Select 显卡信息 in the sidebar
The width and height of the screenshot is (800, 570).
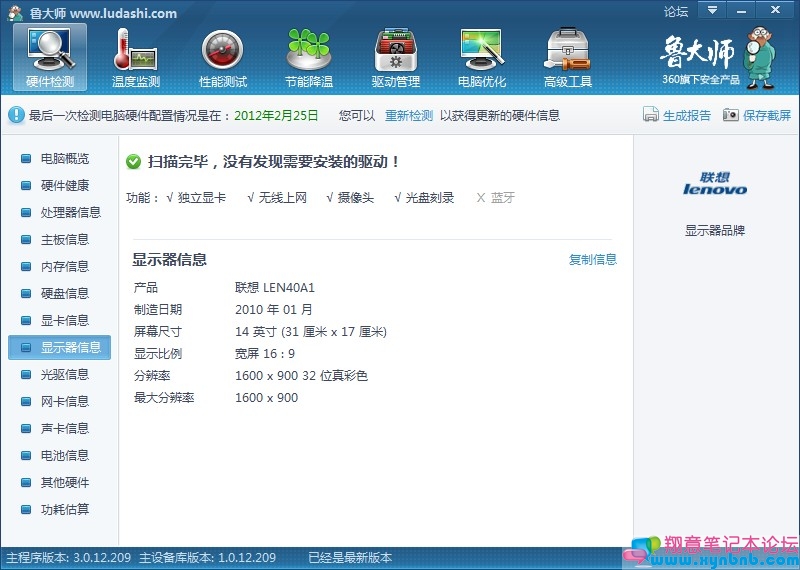pos(64,321)
